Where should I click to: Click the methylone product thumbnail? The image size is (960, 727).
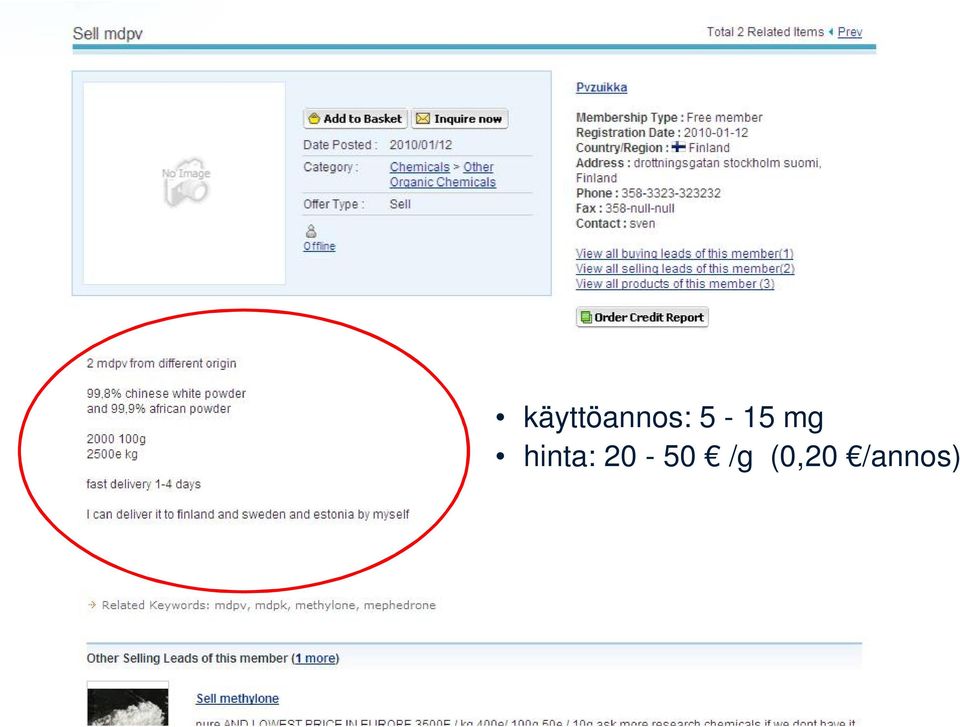point(127,704)
